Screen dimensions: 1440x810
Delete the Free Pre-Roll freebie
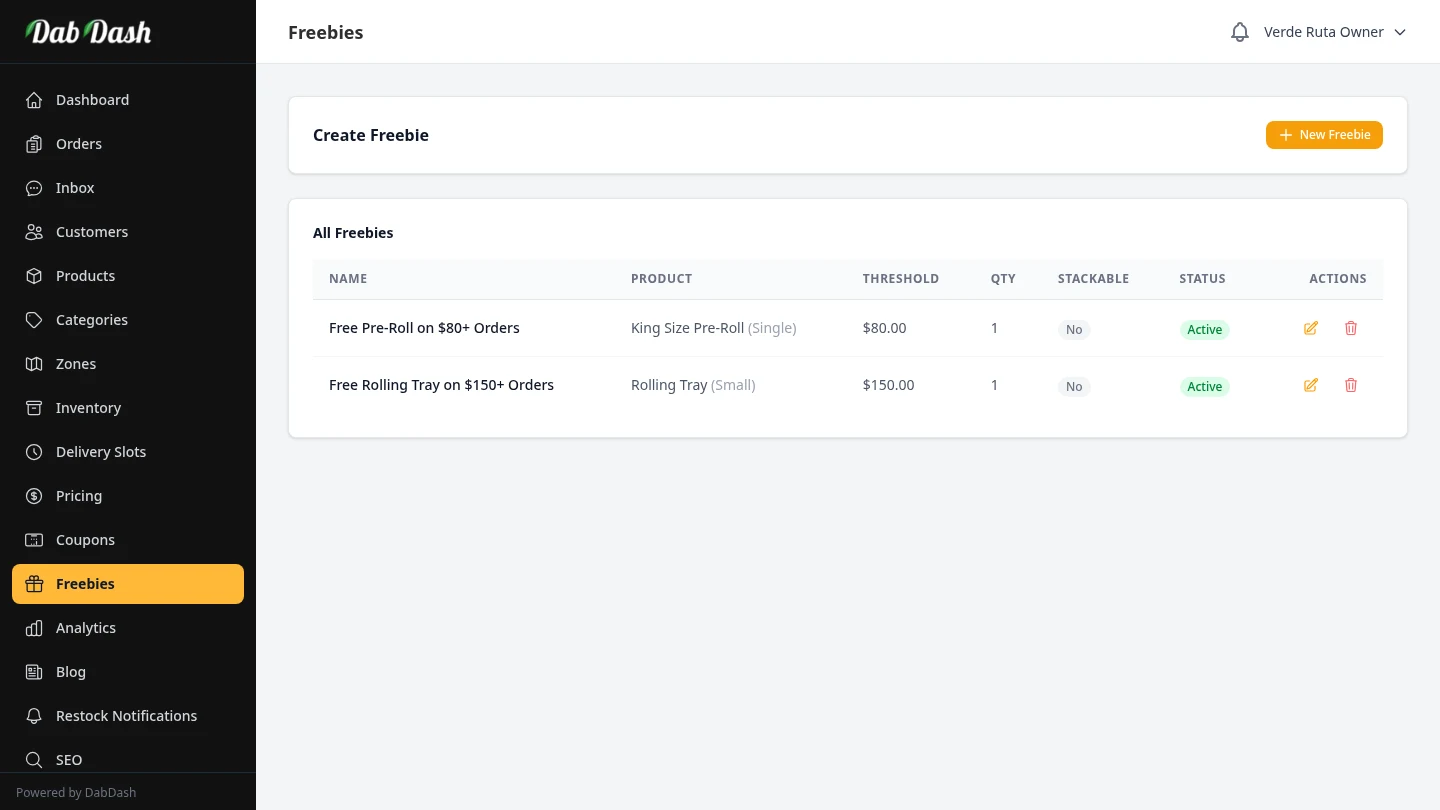click(x=1351, y=328)
